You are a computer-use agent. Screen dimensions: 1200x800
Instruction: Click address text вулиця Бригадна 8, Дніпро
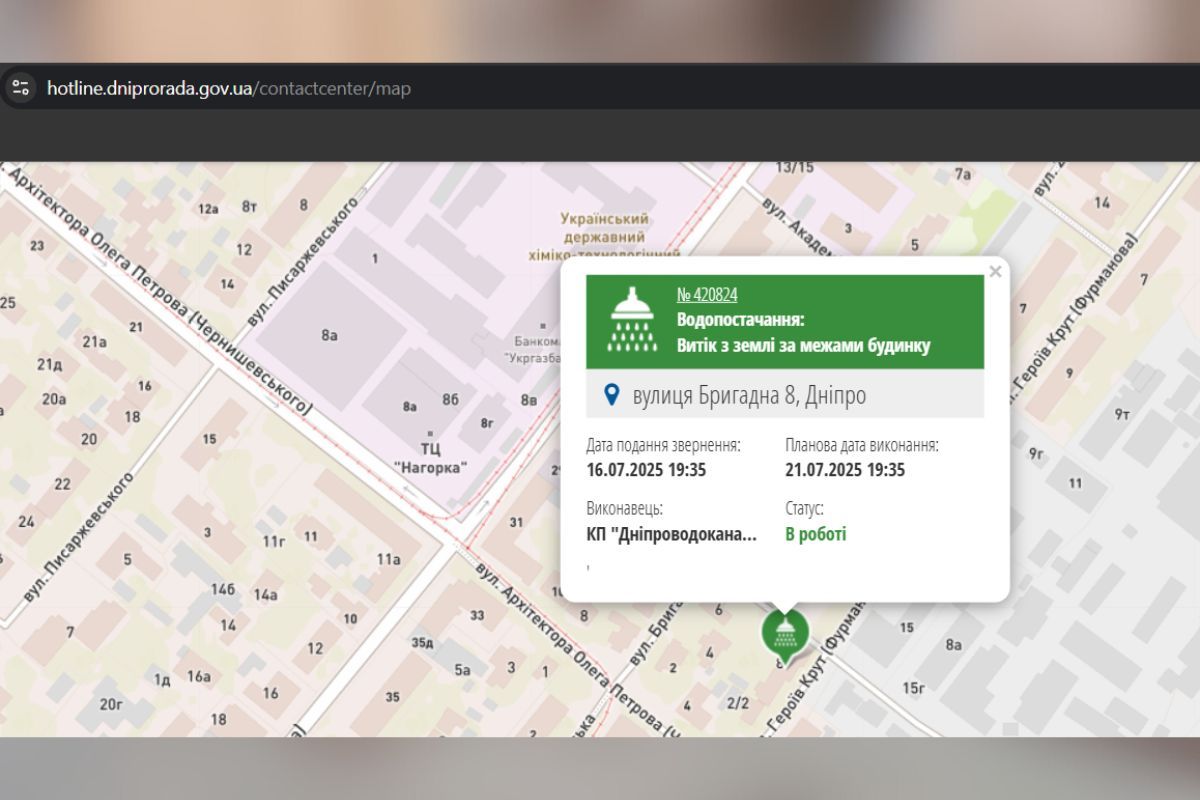coord(749,396)
